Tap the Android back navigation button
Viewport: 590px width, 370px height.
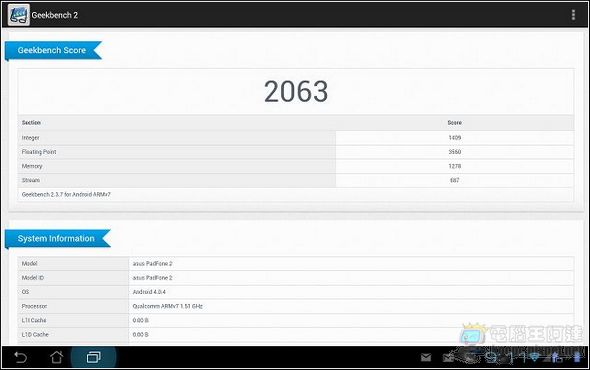(x=20, y=357)
